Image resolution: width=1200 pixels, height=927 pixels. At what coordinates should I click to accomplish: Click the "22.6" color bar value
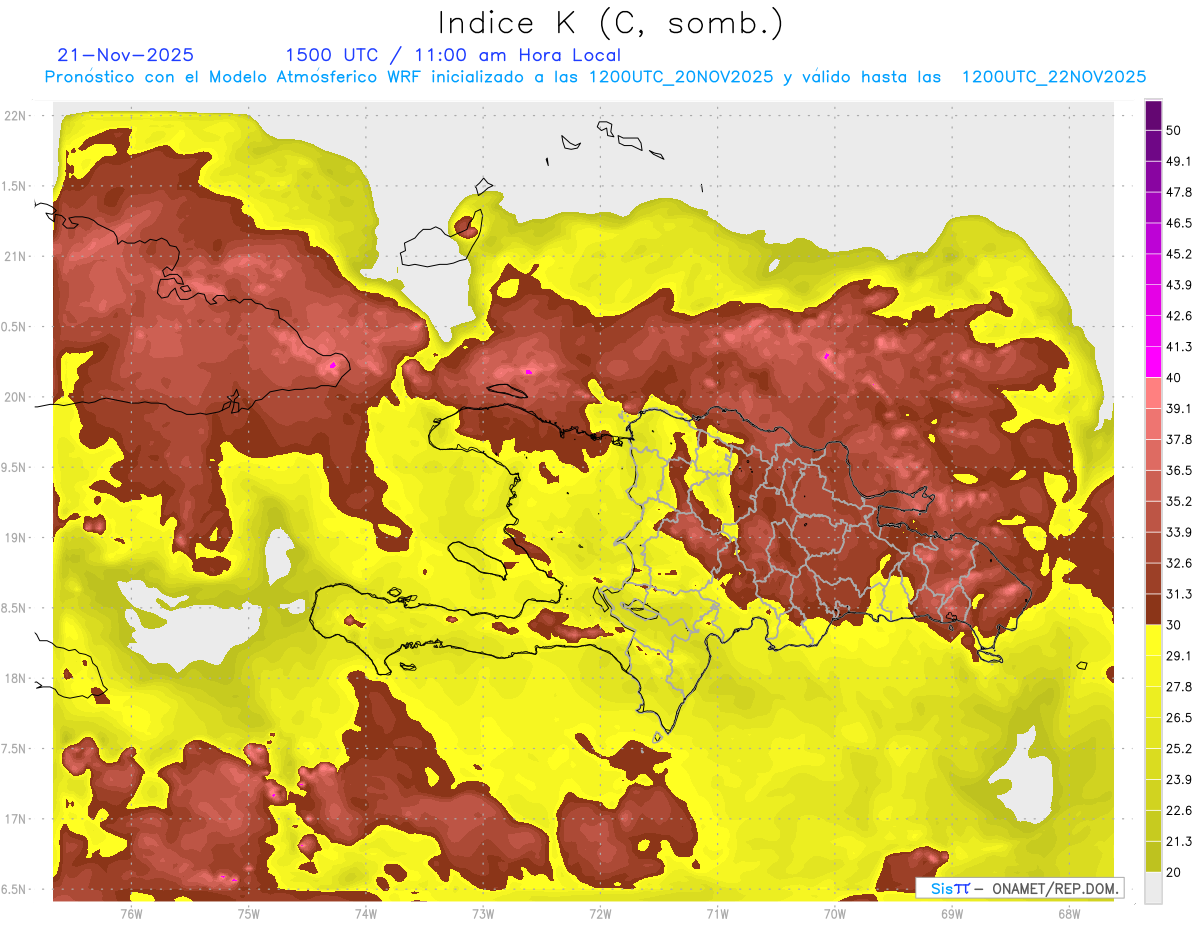click(x=1179, y=810)
